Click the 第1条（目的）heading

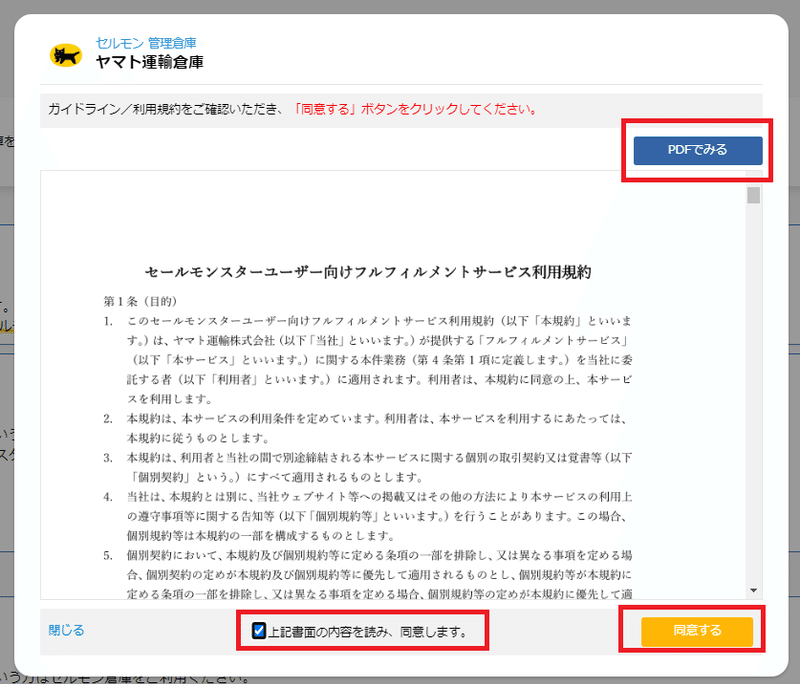click(x=140, y=301)
